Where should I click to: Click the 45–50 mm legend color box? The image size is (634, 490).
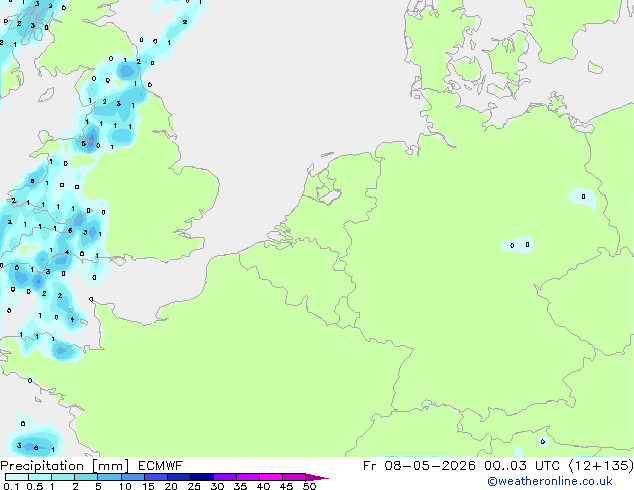[x=294, y=477]
